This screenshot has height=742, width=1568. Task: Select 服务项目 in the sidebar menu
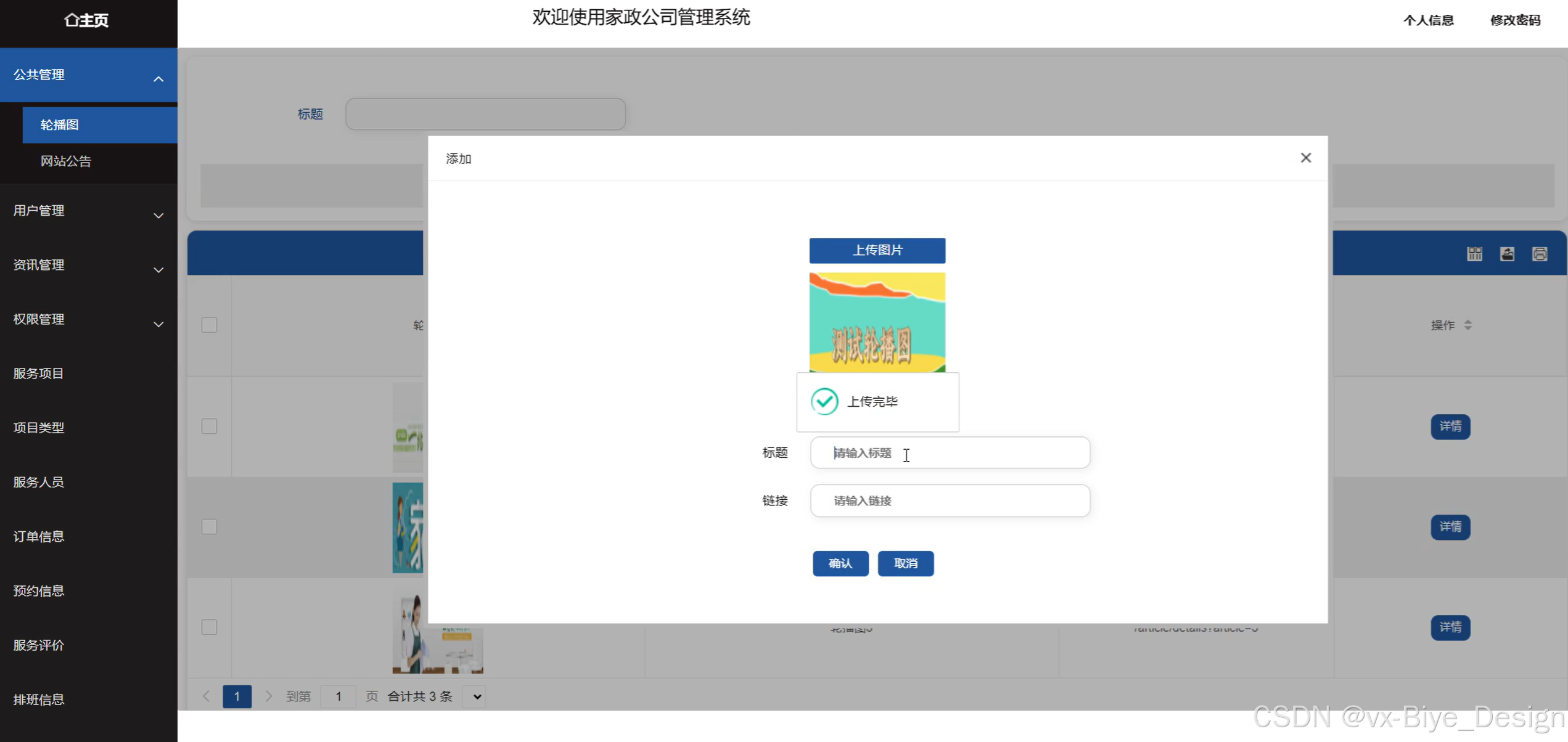[x=39, y=373]
